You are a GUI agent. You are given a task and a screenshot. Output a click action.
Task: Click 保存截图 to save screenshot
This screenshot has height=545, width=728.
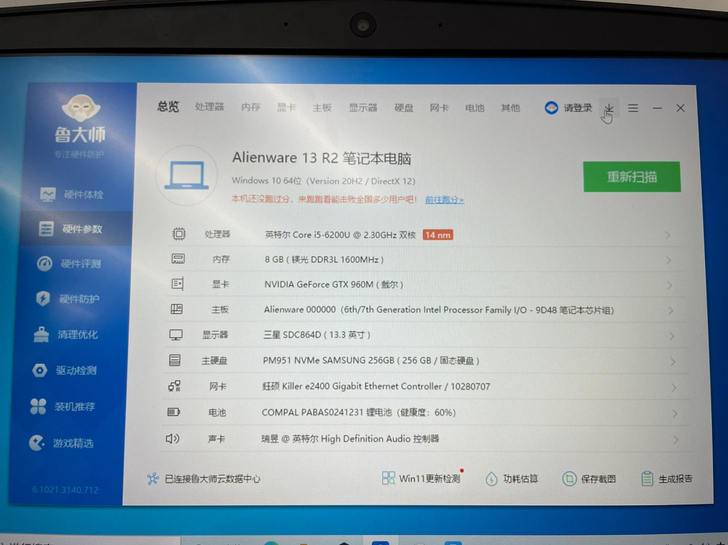tap(589, 479)
